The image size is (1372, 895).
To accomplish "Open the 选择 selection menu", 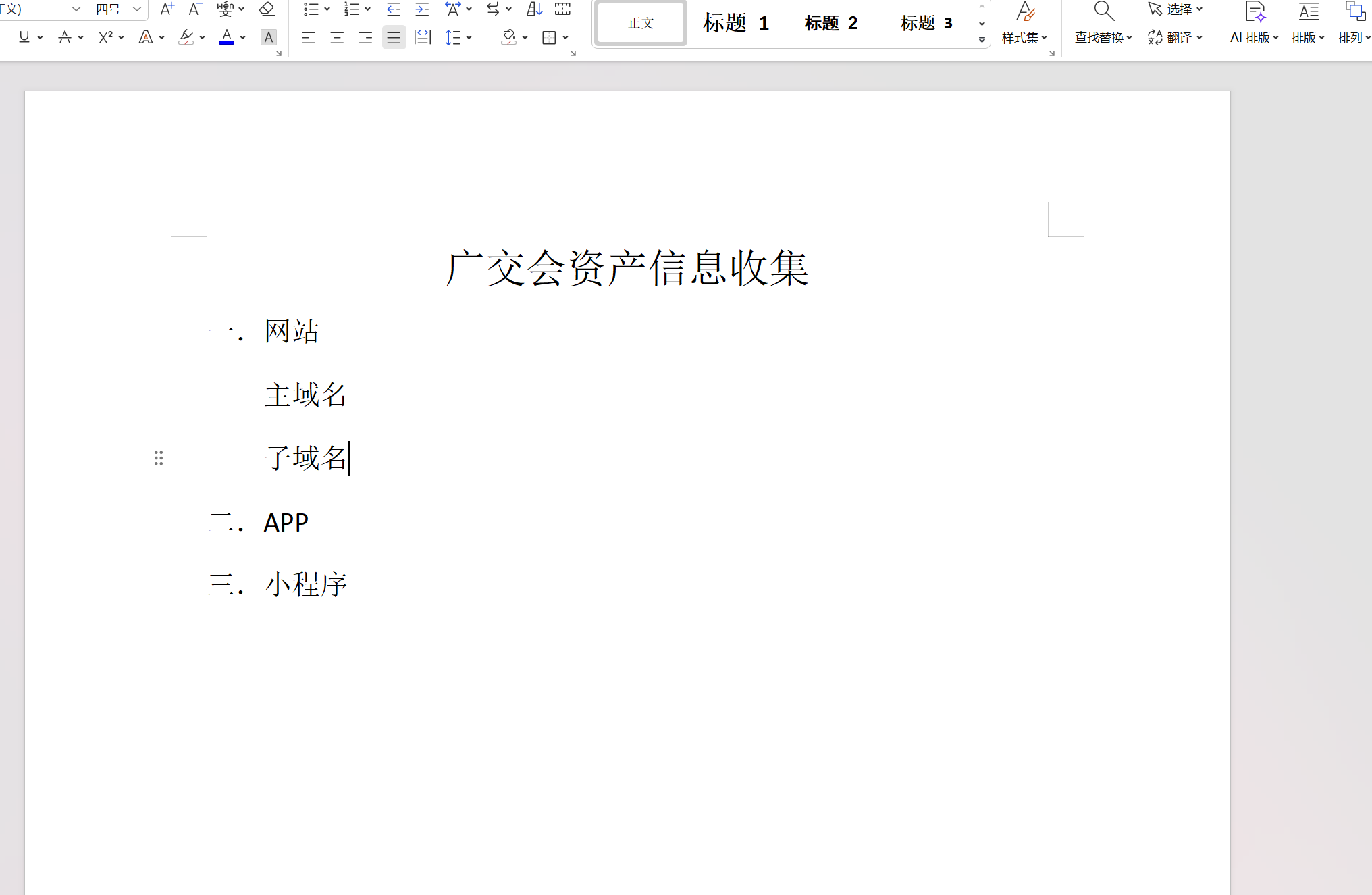I will [1176, 9].
